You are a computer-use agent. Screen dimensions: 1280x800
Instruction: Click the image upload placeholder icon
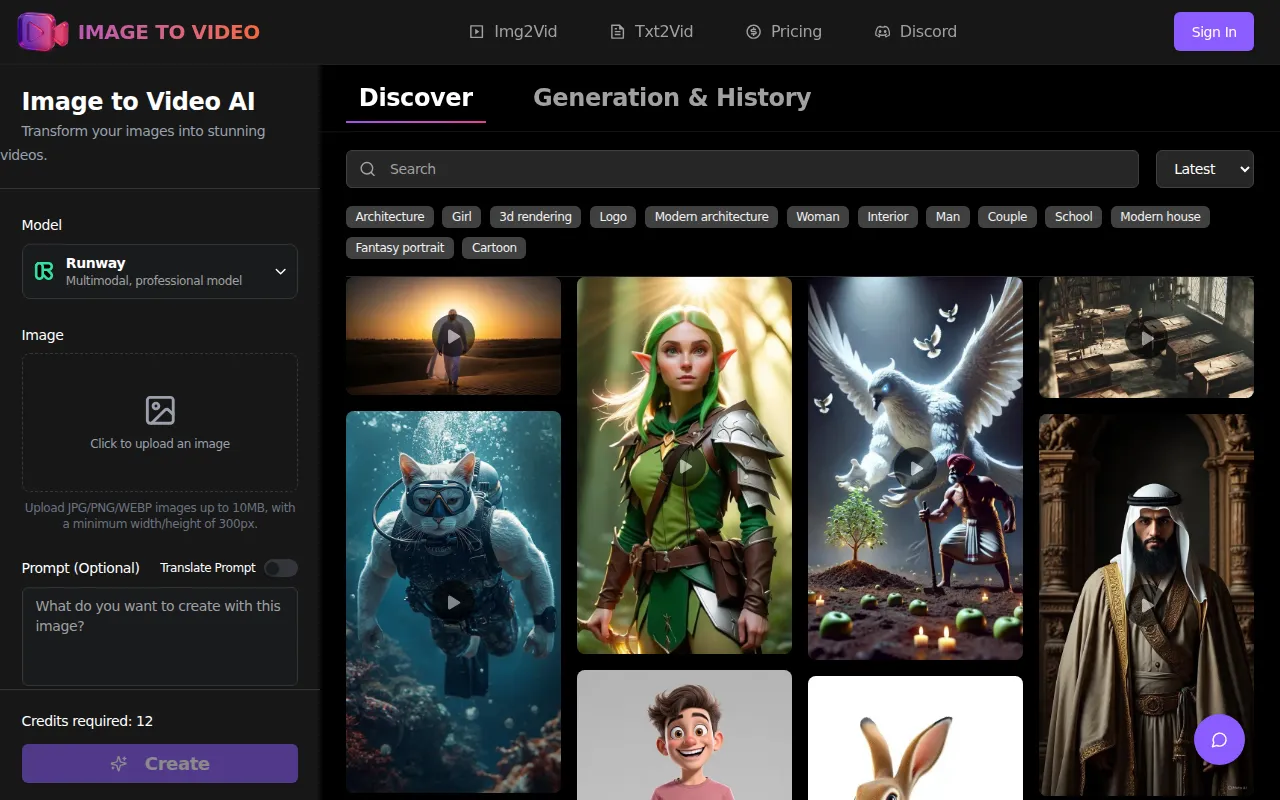coord(160,410)
